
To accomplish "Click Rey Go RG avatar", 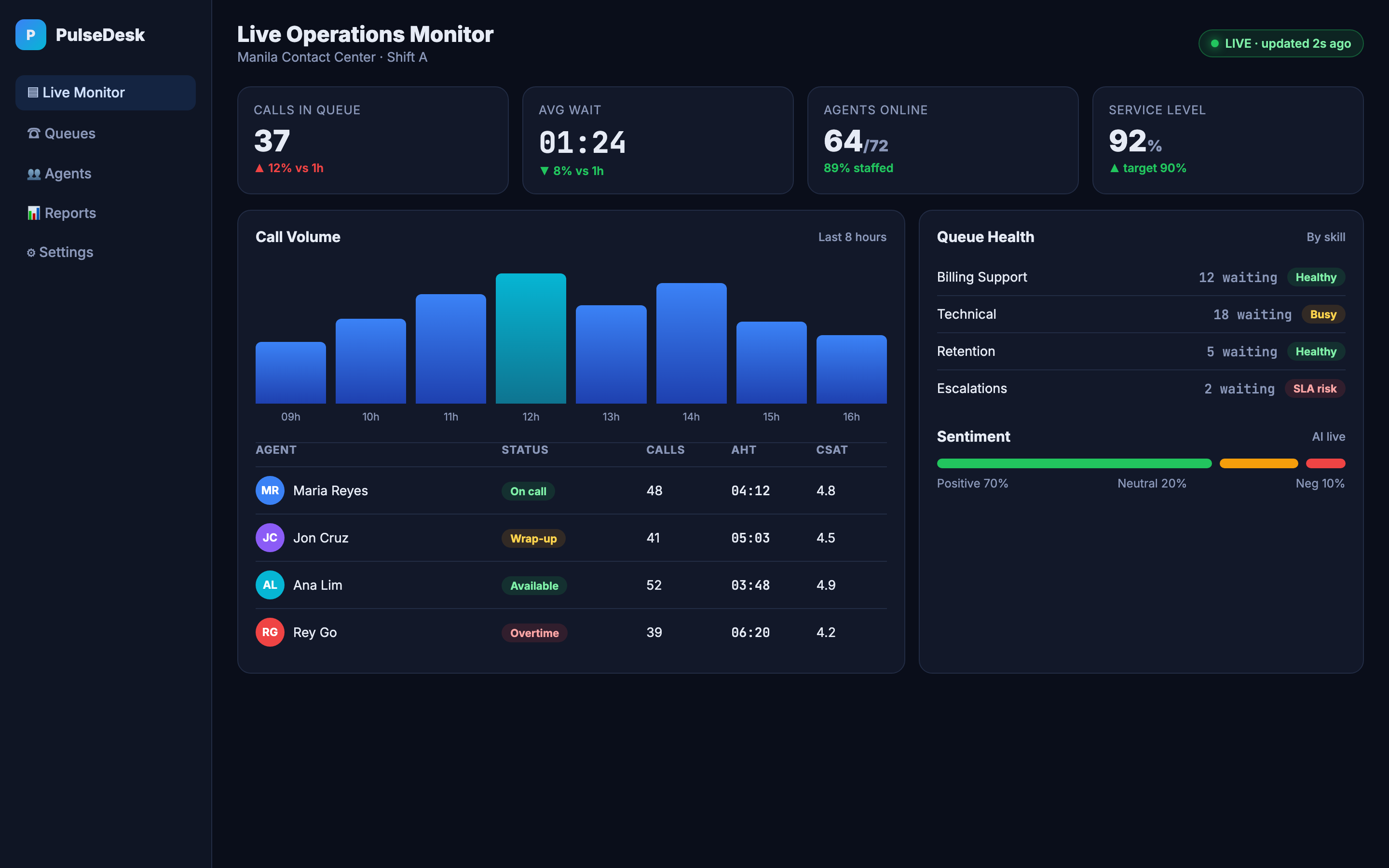I will pyautogui.click(x=270, y=632).
